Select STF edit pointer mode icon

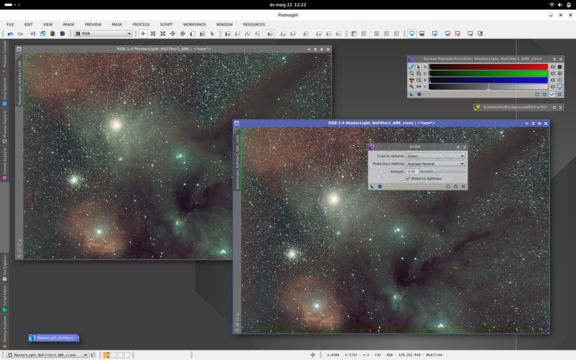(418, 67)
